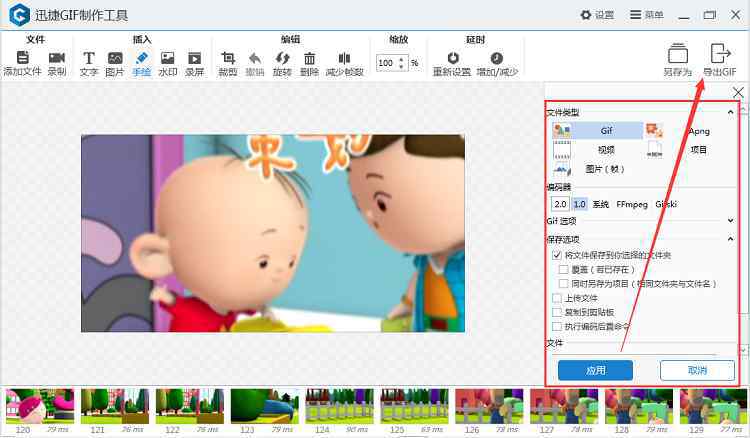Select frame thumbnail 127
Viewport: 750px width, 438px height.
click(564, 406)
